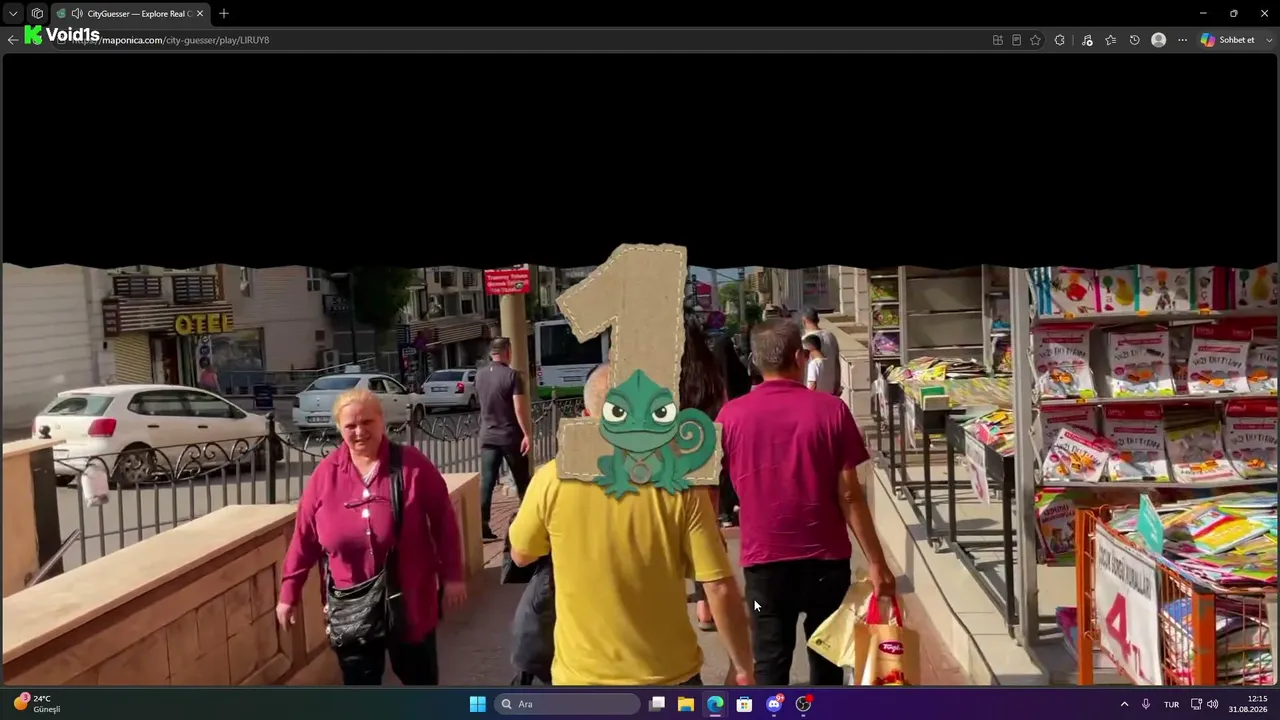Open browser history
The width and height of the screenshot is (1280, 720).
pos(1135,40)
